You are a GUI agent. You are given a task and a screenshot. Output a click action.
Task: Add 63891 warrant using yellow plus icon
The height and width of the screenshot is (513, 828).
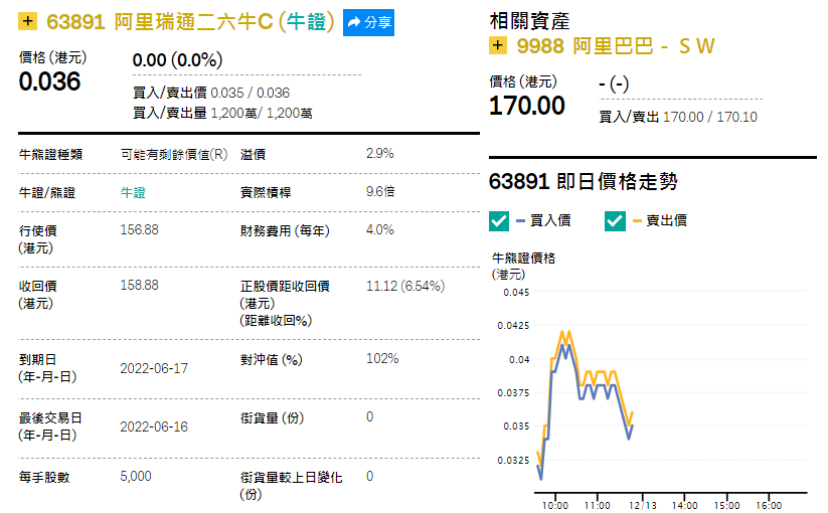(x=27, y=21)
